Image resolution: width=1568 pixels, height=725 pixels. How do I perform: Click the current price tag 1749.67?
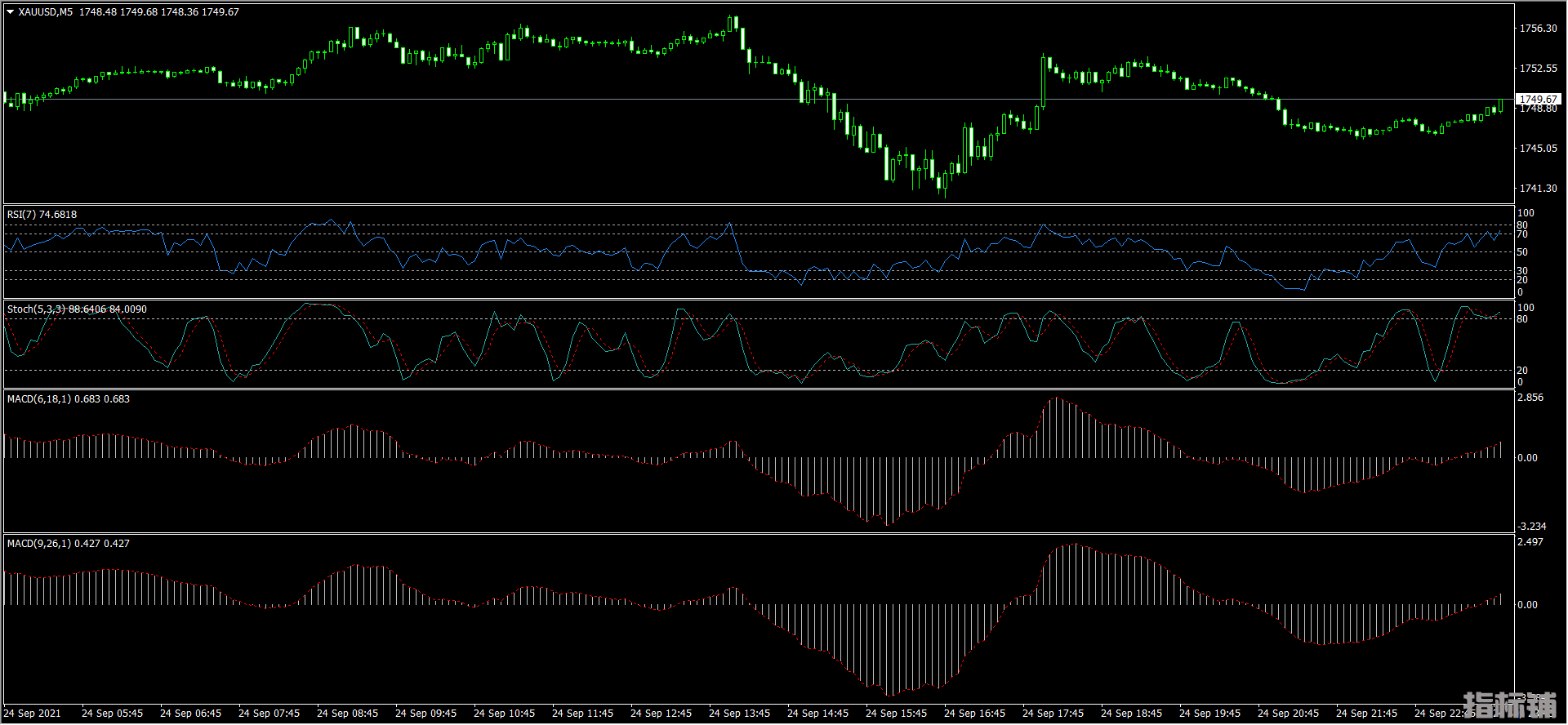click(x=1538, y=100)
